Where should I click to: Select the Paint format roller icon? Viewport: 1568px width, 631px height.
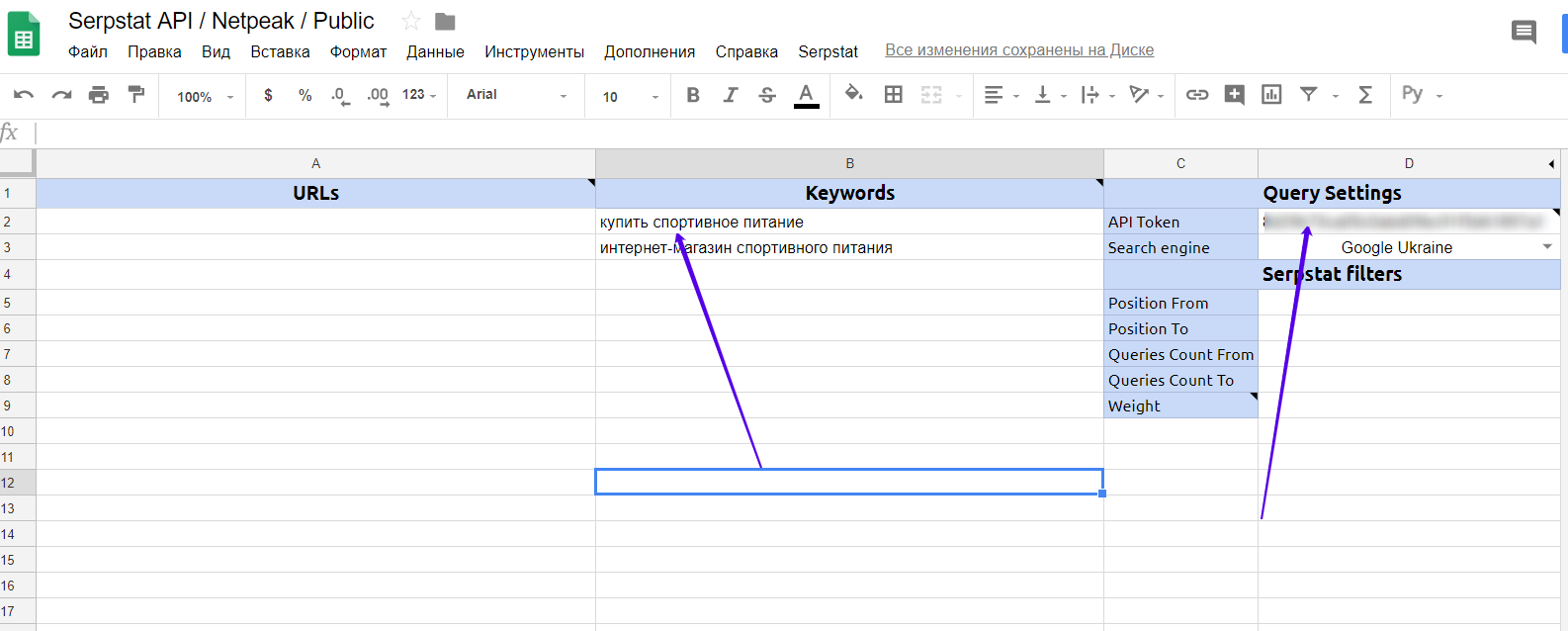(x=136, y=95)
